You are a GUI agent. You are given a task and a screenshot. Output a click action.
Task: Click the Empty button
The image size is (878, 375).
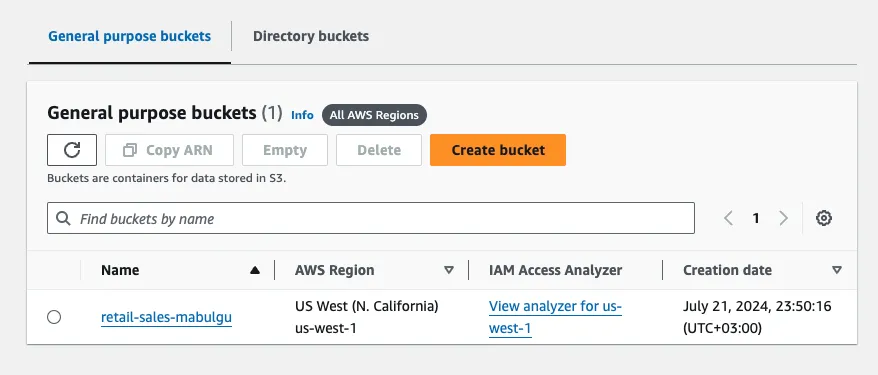pos(285,150)
